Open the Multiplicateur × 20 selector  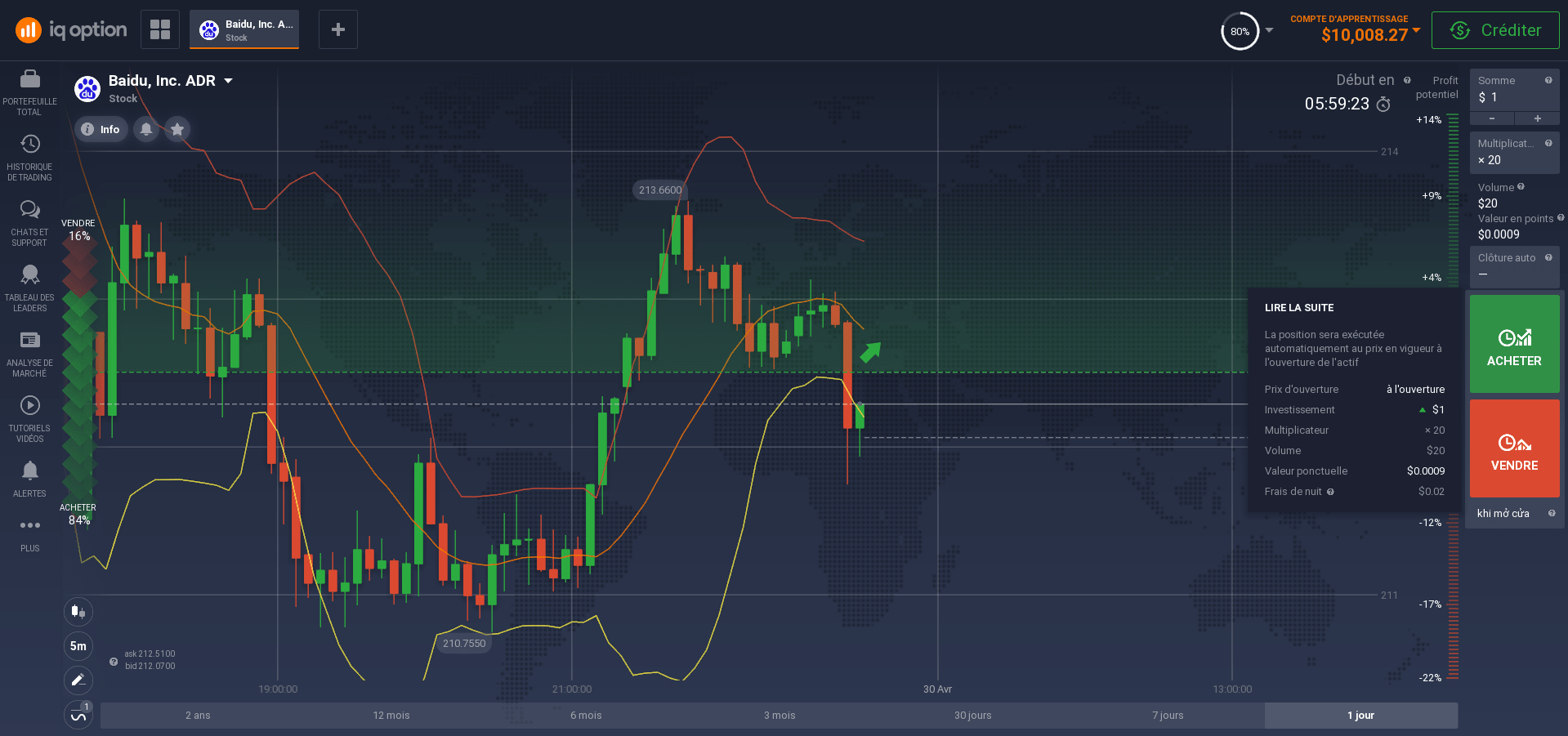pos(1514,153)
